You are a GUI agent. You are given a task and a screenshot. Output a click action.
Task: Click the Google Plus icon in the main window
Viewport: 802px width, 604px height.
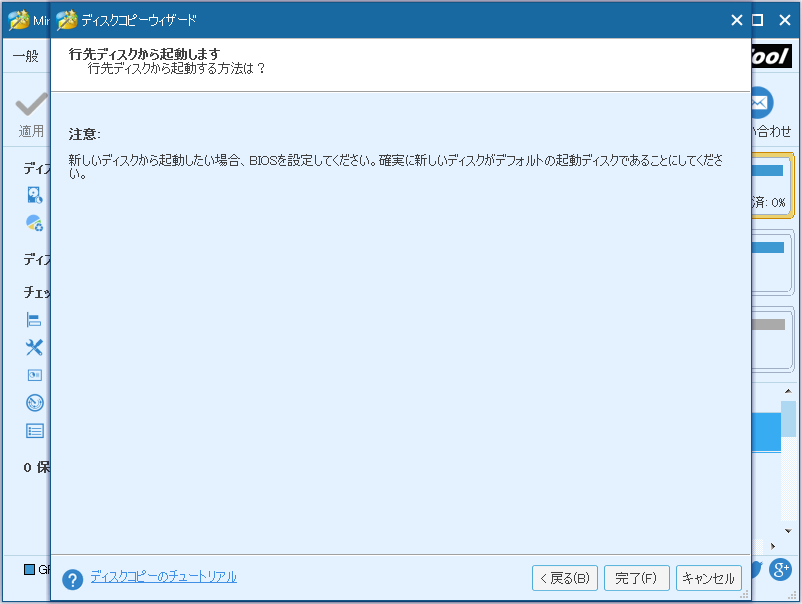point(781,569)
